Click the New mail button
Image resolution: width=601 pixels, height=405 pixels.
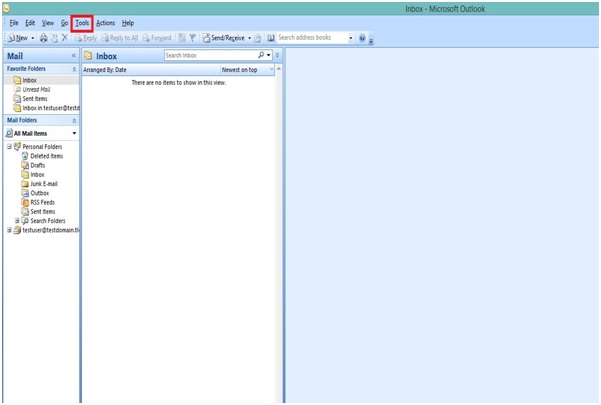click(18, 38)
